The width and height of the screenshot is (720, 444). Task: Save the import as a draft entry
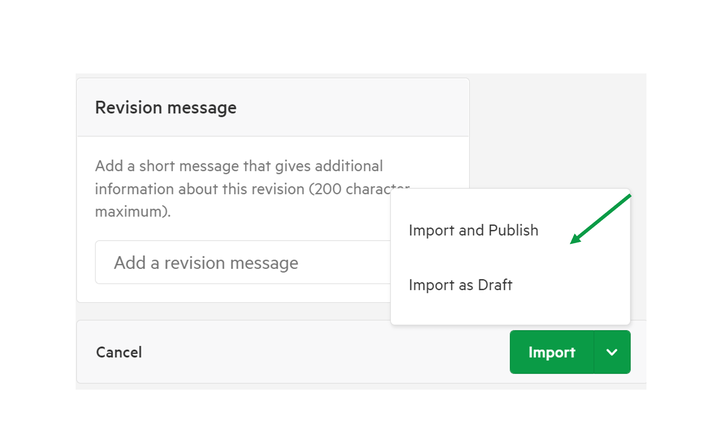(x=461, y=285)
